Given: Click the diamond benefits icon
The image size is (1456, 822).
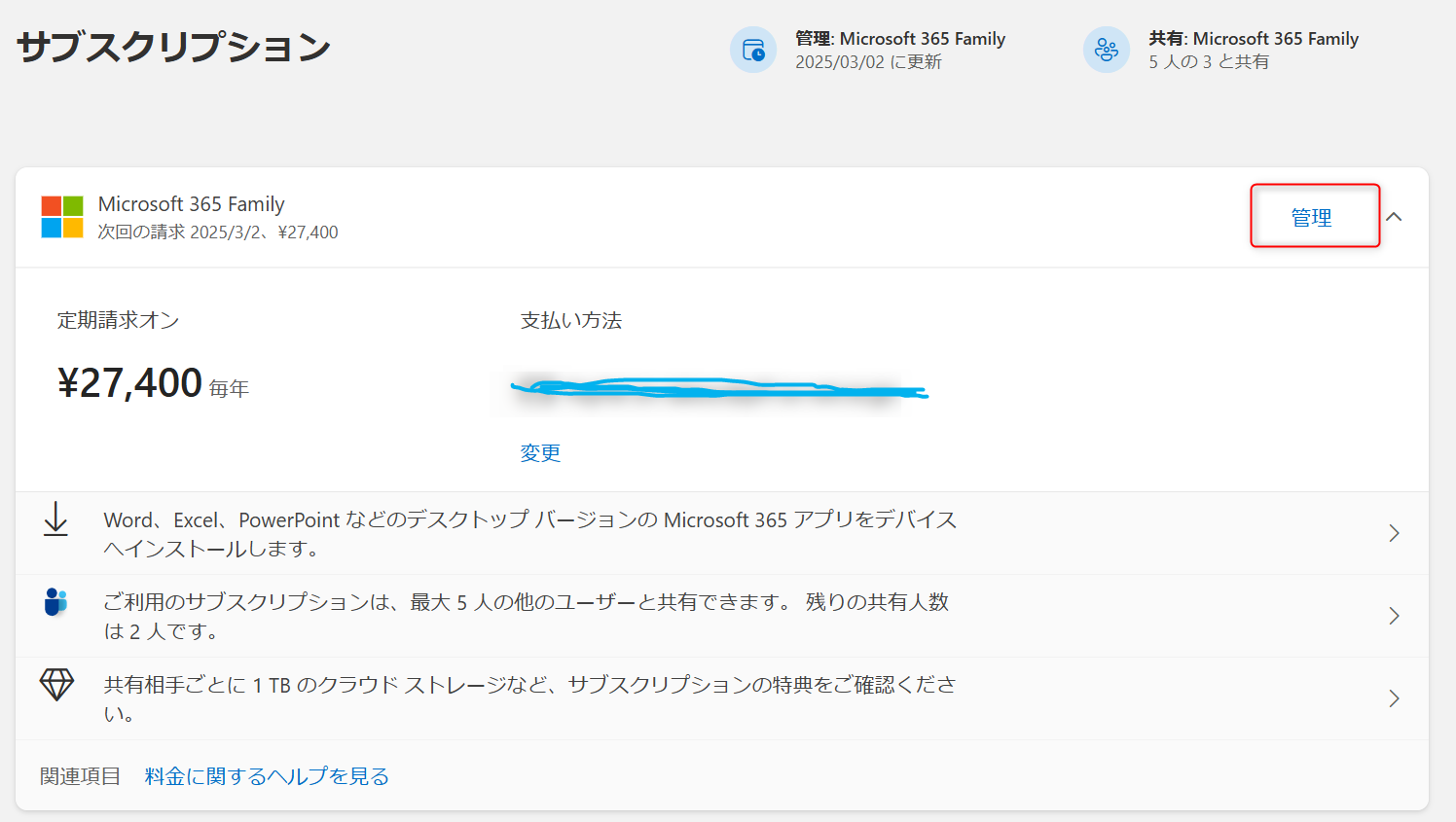Looking at the screenshot, I should 56,685.
